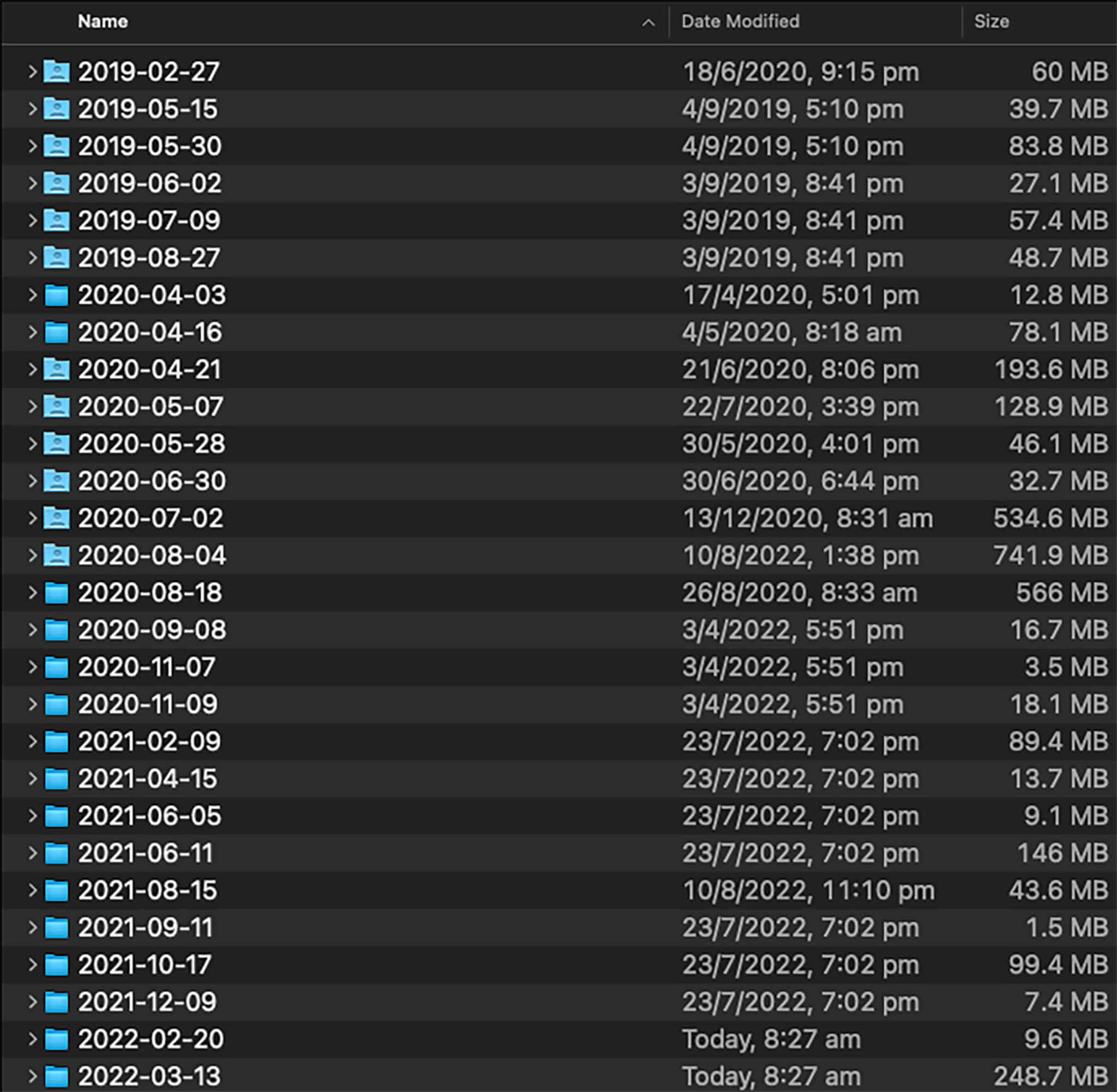
Task: Toggle the sort direction arrow in the Name column
Action: pyautogui.click(x=648, y=23)
